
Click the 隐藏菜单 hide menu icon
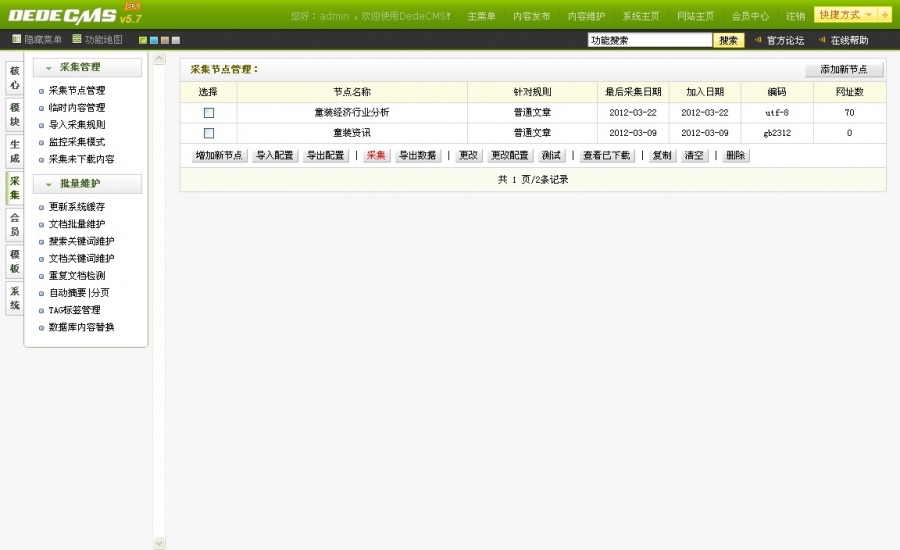click(17, 39)
